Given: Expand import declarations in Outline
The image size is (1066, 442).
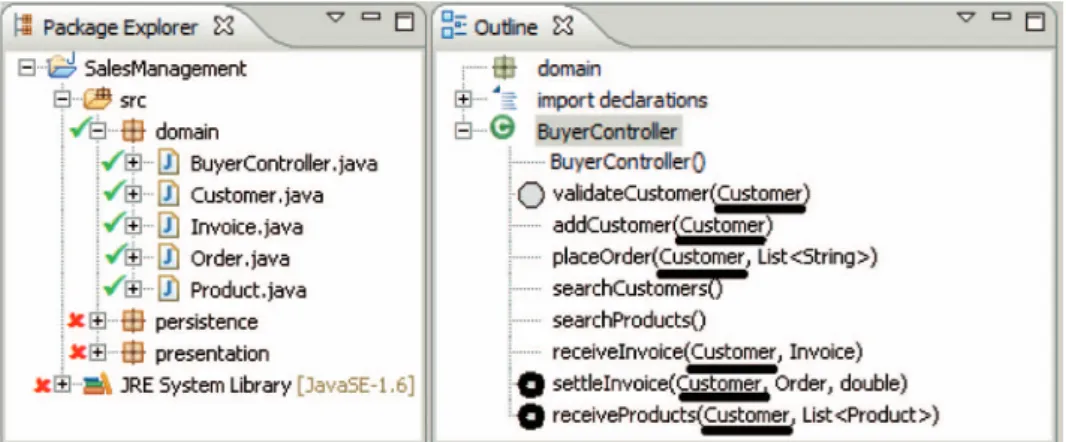Looking at the screenshot, I should [x=464, y=101].
